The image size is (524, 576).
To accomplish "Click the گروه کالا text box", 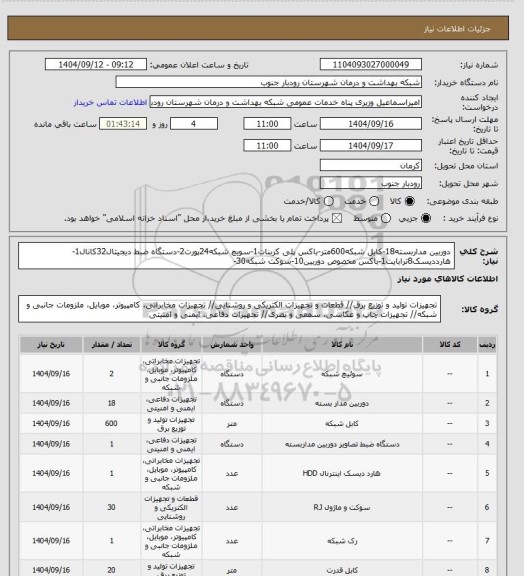I will (x=230, y=309).
